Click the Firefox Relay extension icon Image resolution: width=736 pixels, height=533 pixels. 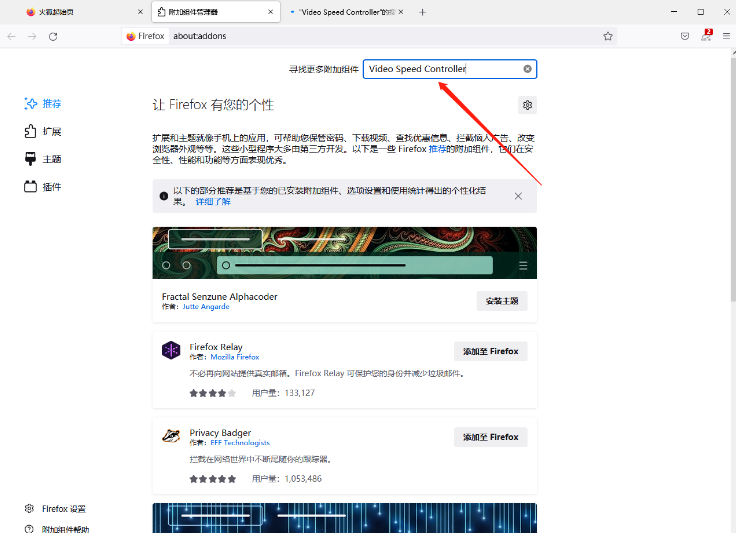tap(171, 350)
